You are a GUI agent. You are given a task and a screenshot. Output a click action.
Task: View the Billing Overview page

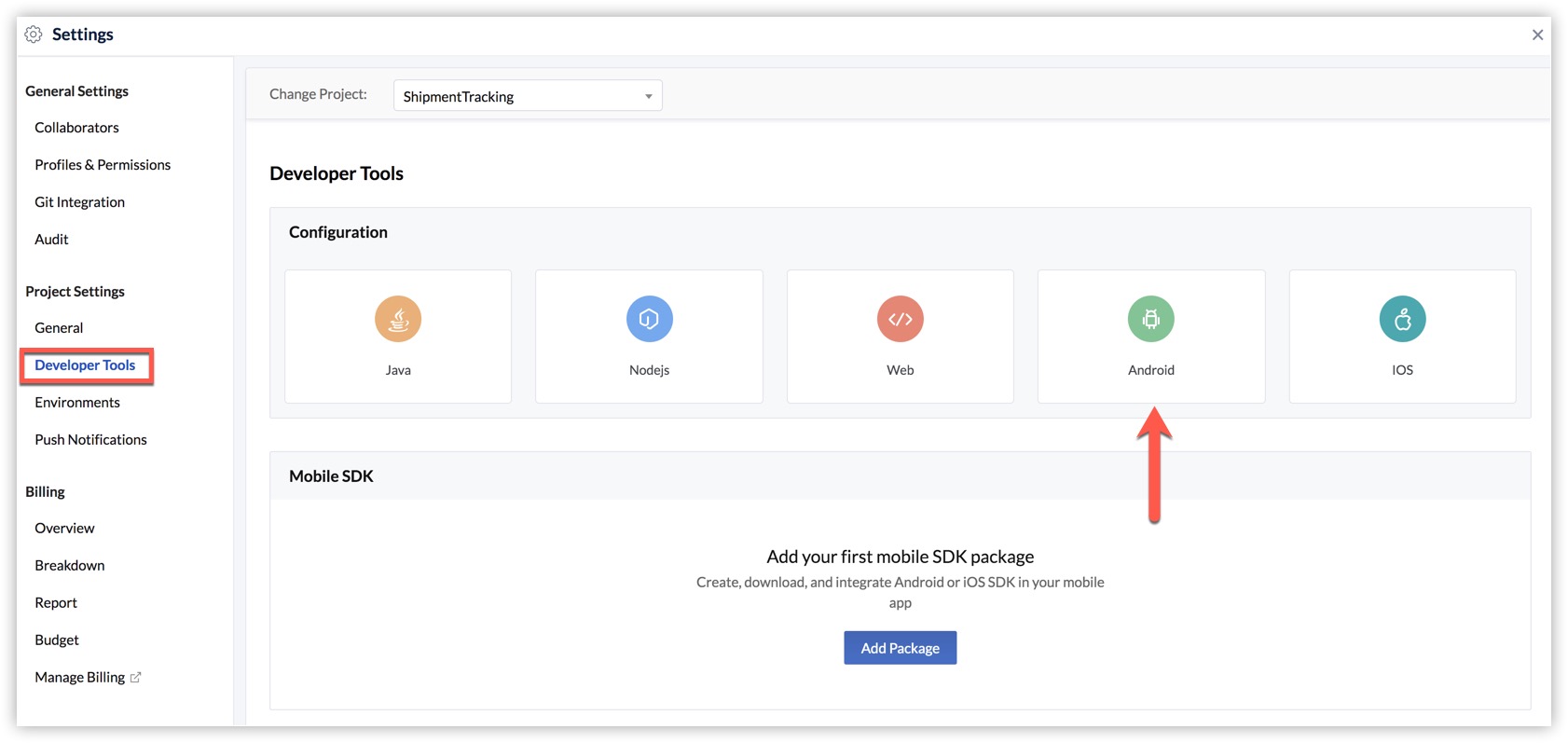tap(65, 529)
